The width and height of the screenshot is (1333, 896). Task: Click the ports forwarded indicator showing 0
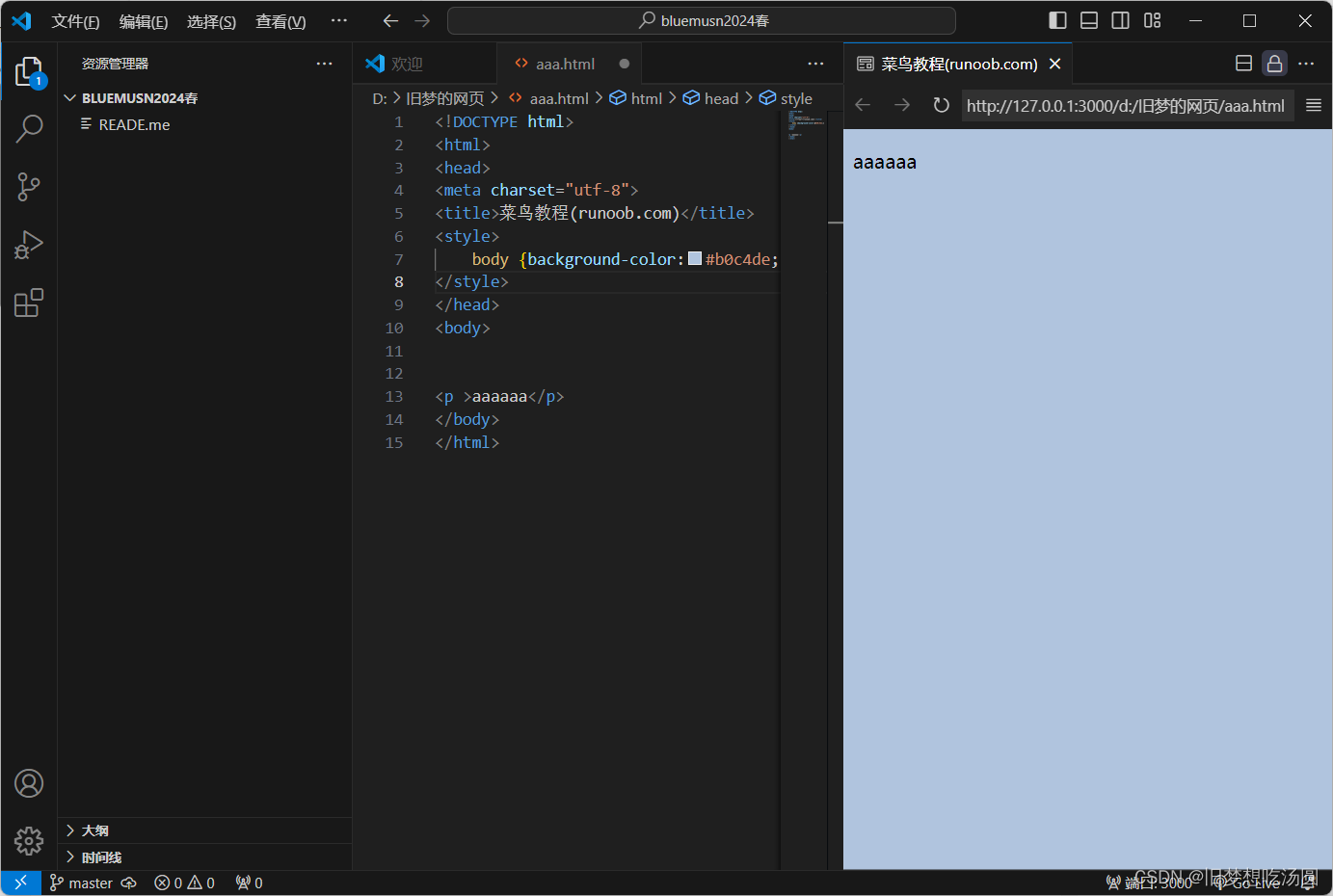click(x=249, y=883)
